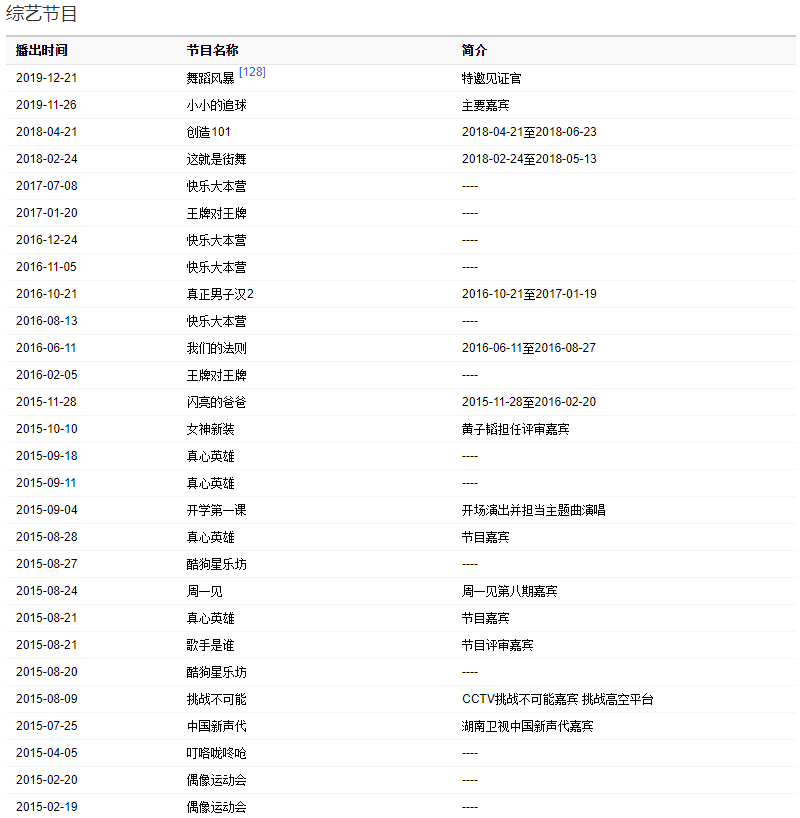Click the 真正男子汉2 program name

click(220, 294)
